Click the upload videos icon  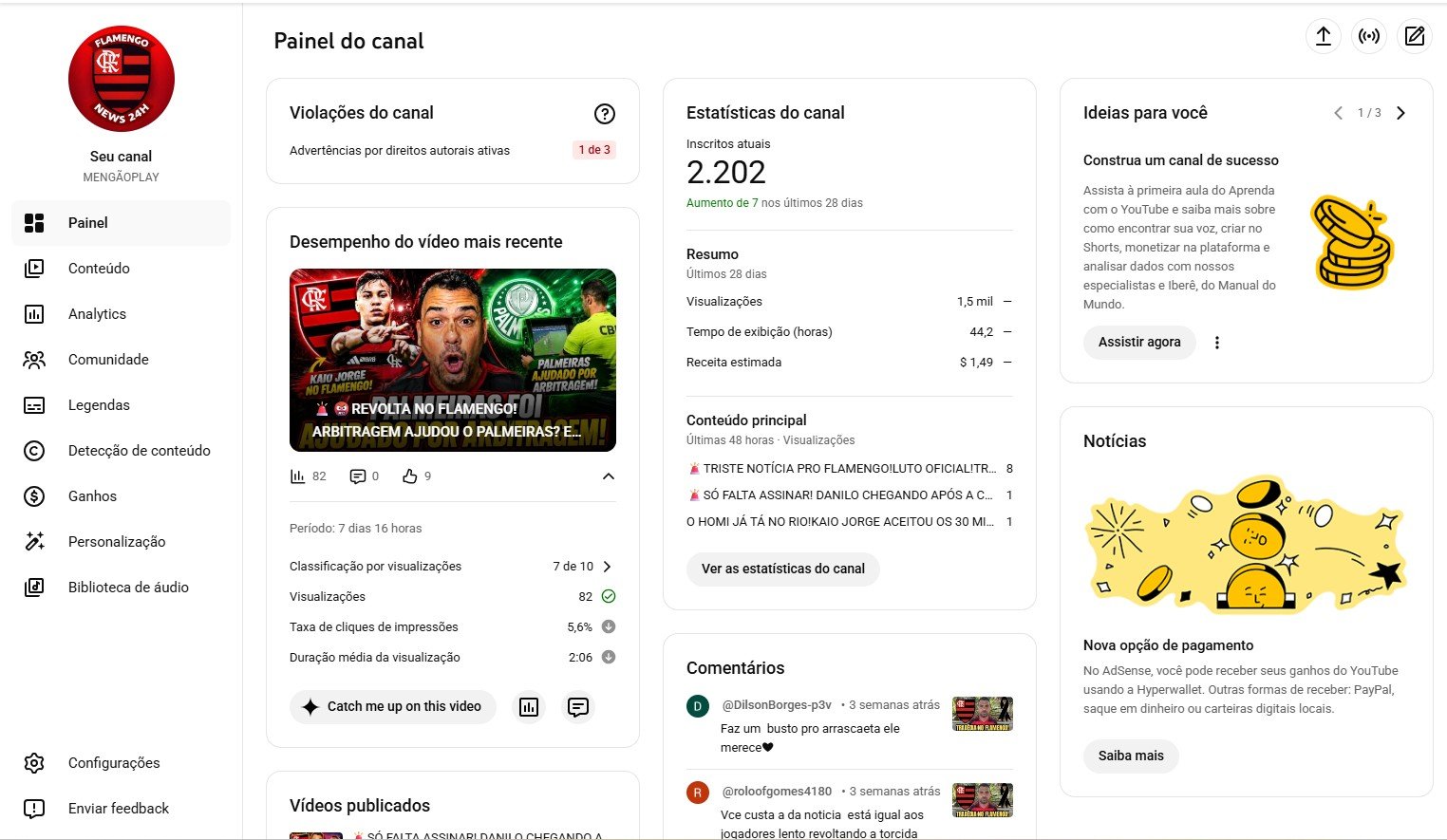(1323, 37)
